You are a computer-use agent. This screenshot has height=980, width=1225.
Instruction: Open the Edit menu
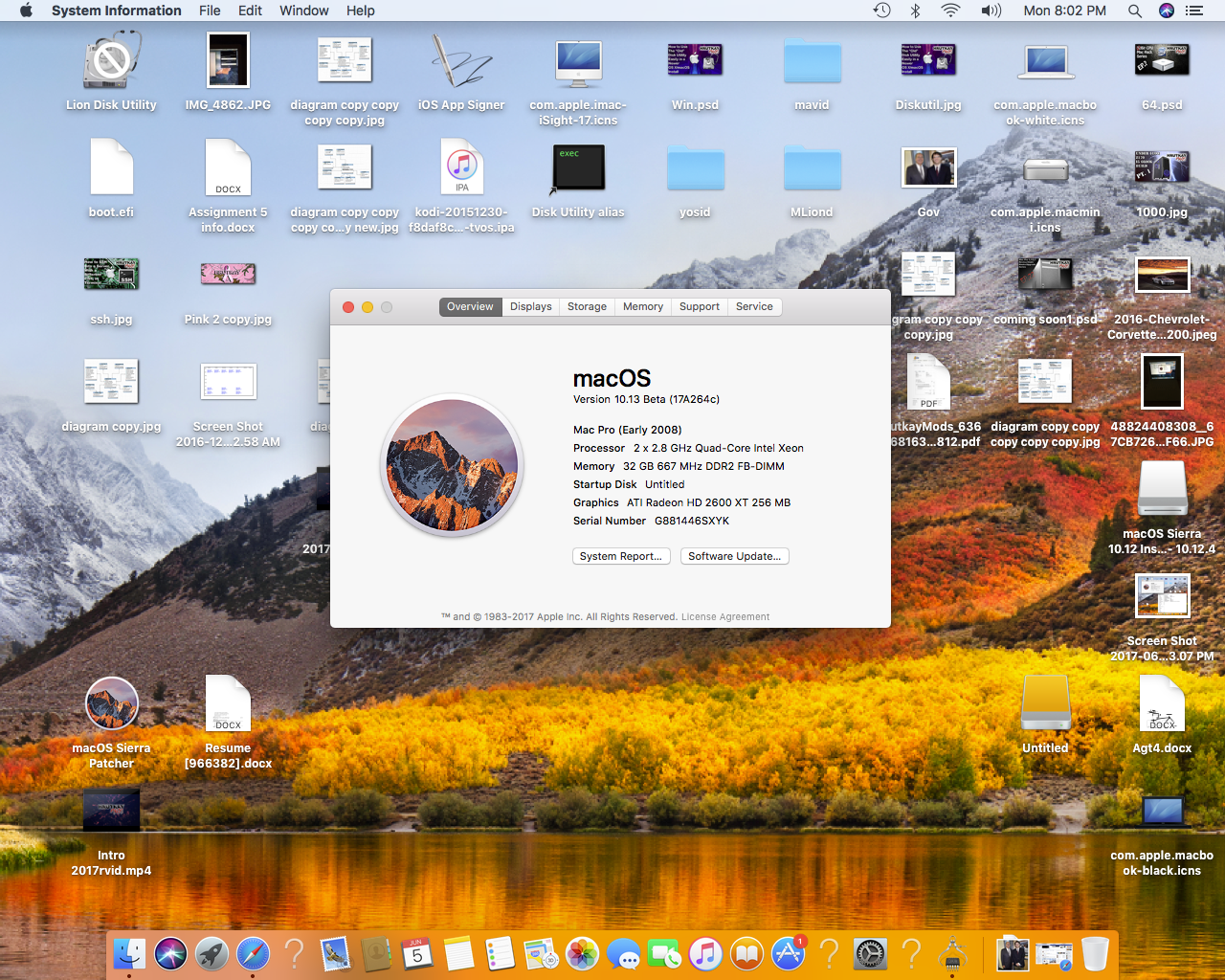250,11
